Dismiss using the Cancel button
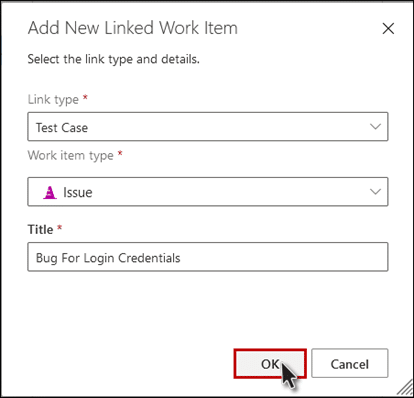This screenshot has height=398, width=414. pos(350,364)
